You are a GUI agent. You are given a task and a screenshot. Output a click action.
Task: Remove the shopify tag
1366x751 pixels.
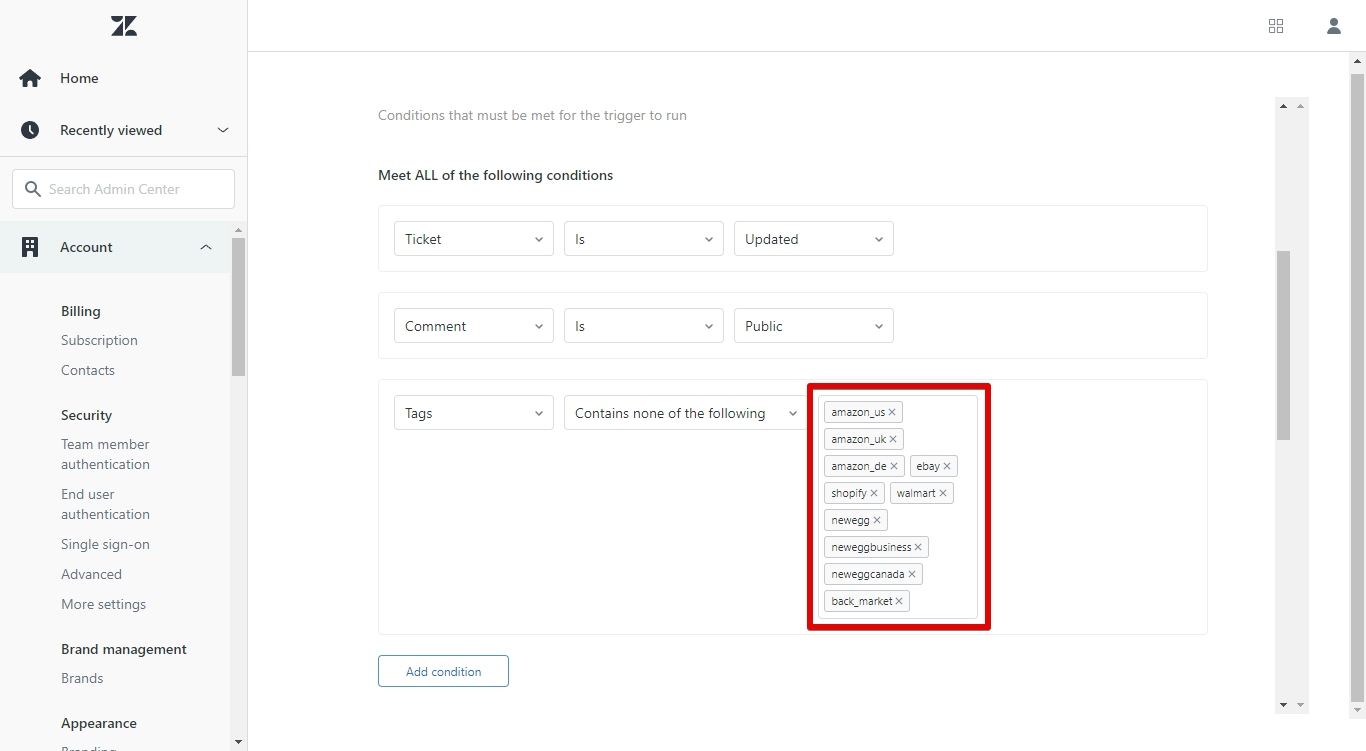(x=874, y=493)
